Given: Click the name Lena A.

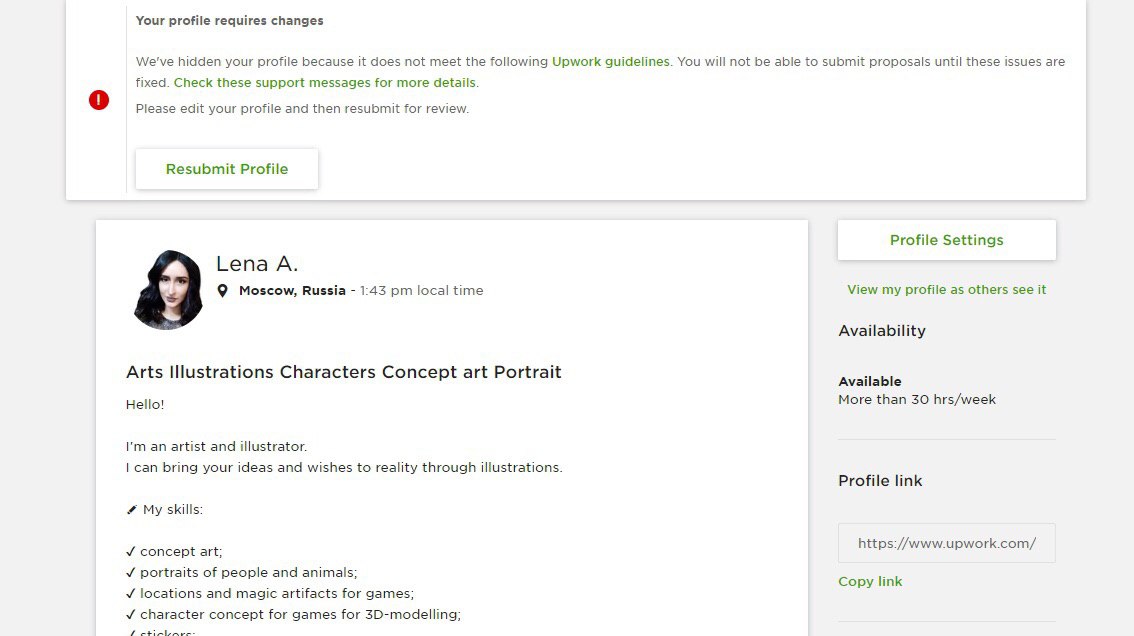Looking at the screenshot, I should click(257, 264).
